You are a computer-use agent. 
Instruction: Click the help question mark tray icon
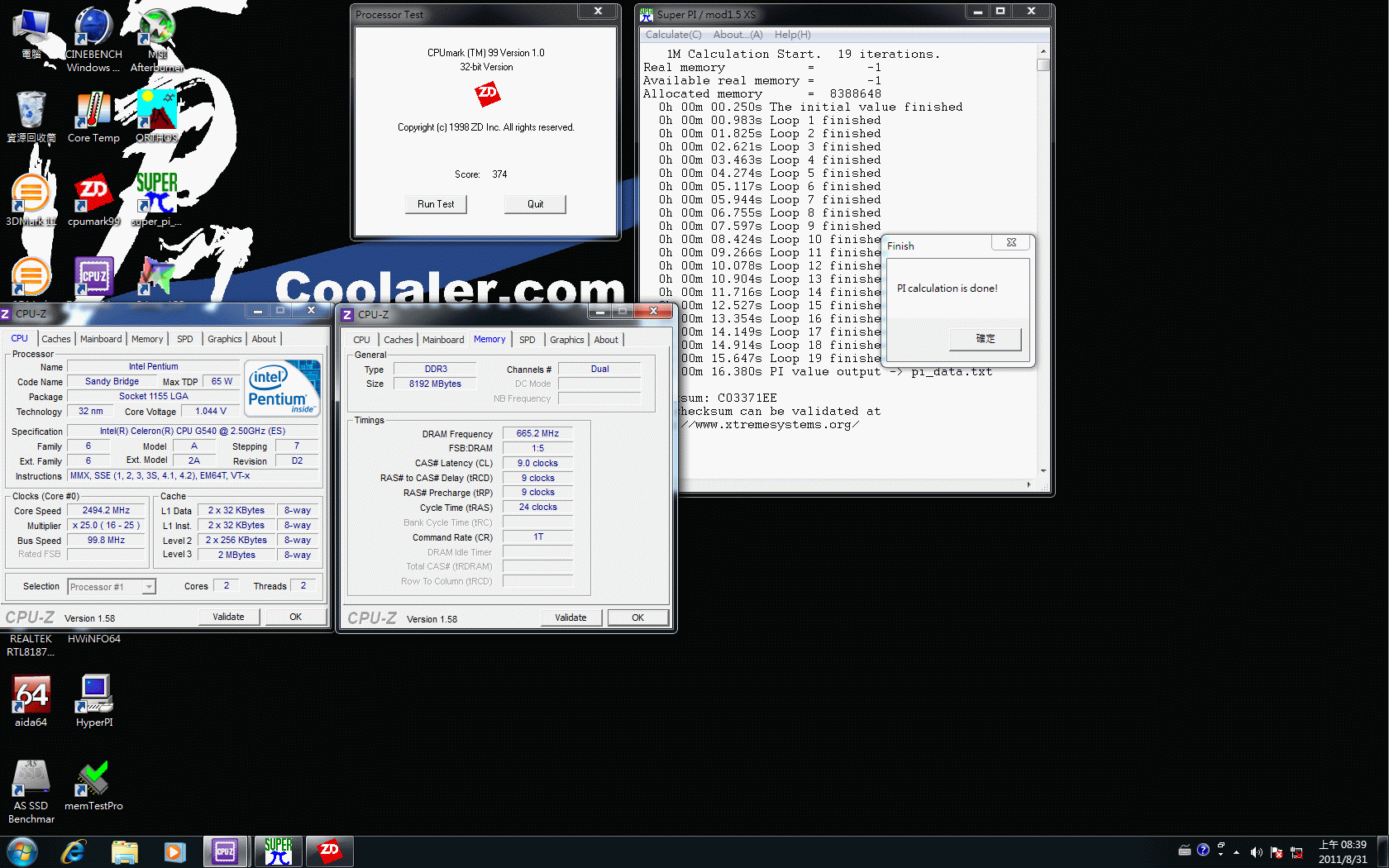1203,850
